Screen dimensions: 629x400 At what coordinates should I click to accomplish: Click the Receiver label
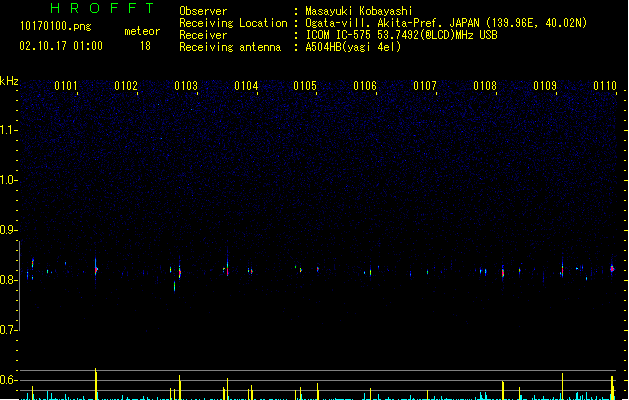point(203,35)
